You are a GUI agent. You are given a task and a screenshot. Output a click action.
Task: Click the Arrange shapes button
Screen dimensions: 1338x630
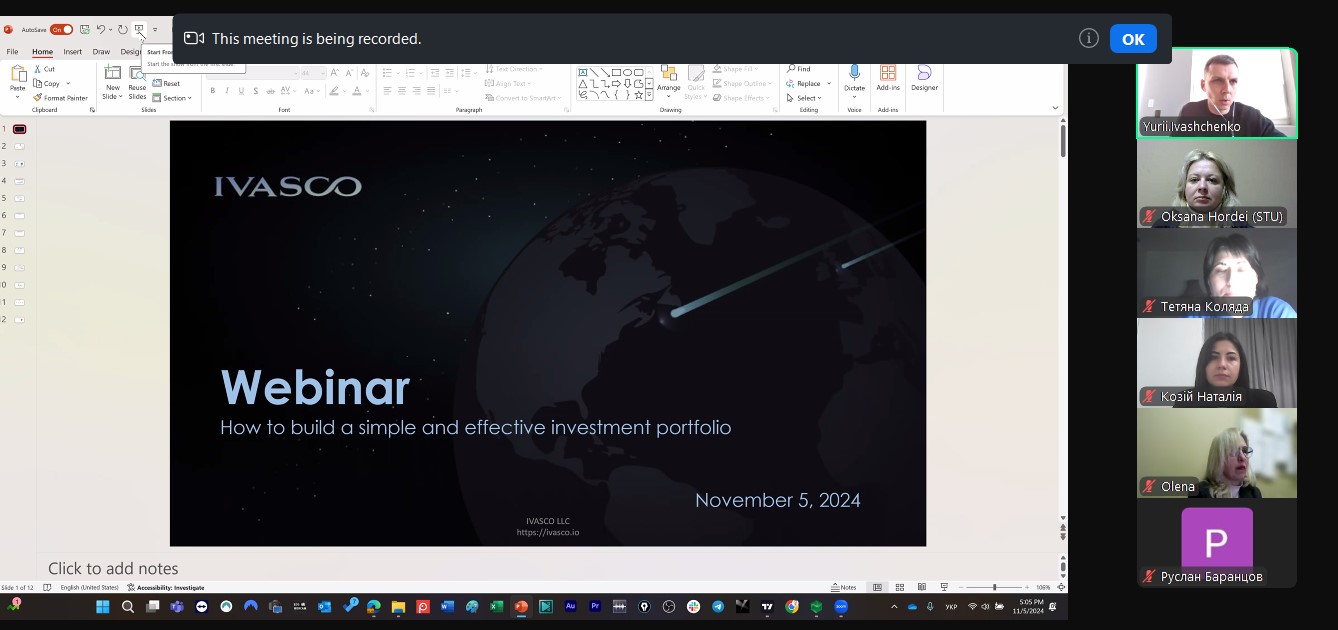(x=669, y=80)
